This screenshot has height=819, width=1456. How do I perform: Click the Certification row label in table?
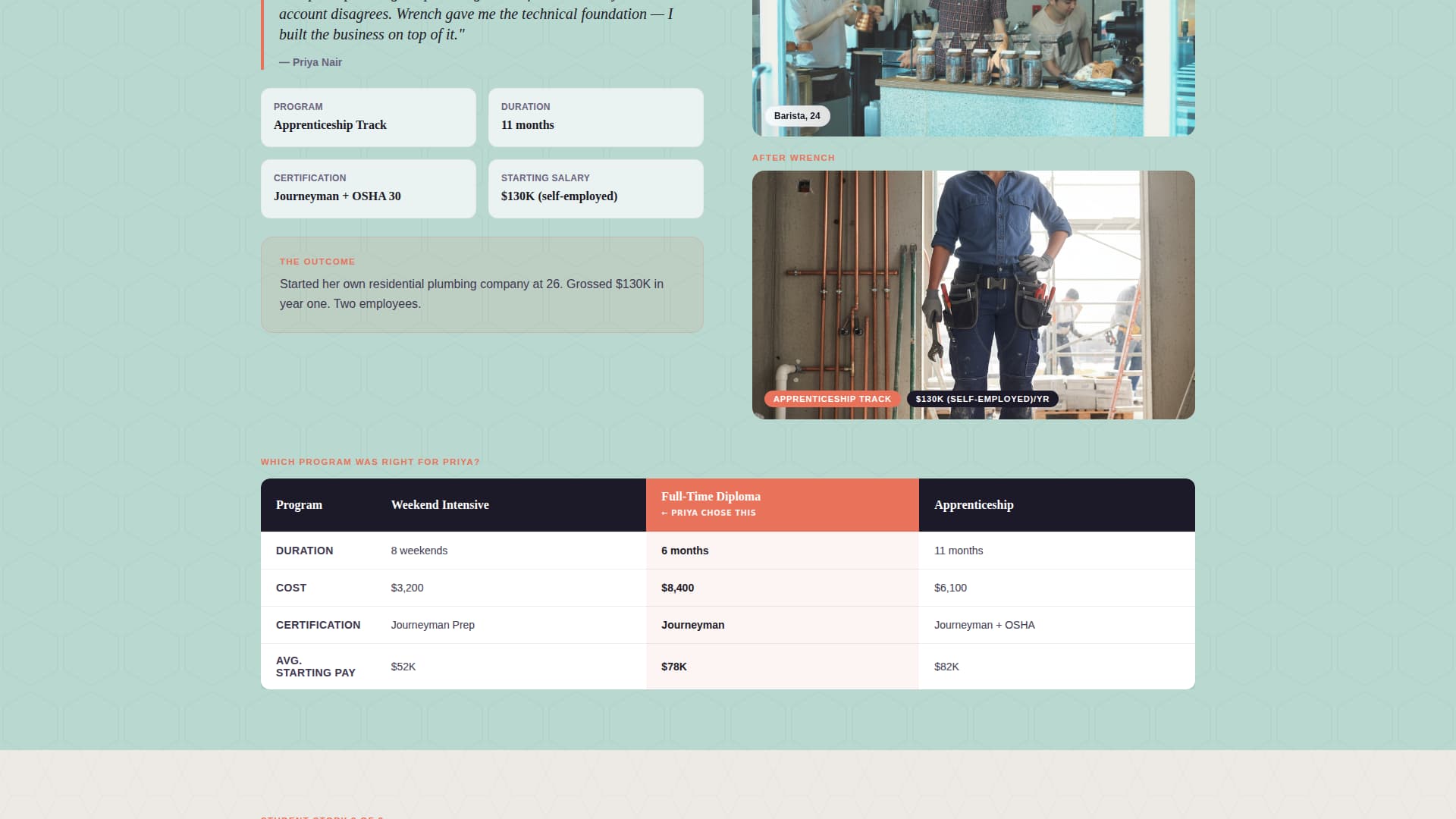[318, 625]
